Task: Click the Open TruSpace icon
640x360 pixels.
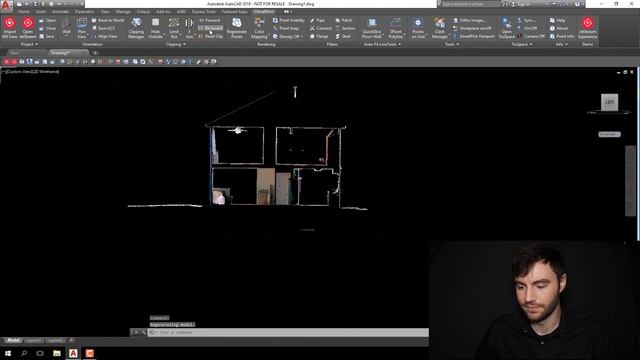Action: tap(506, 28)
